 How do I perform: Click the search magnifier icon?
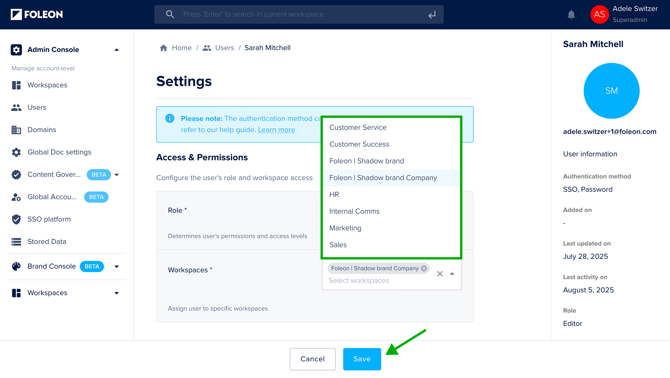tap(170, 15)
